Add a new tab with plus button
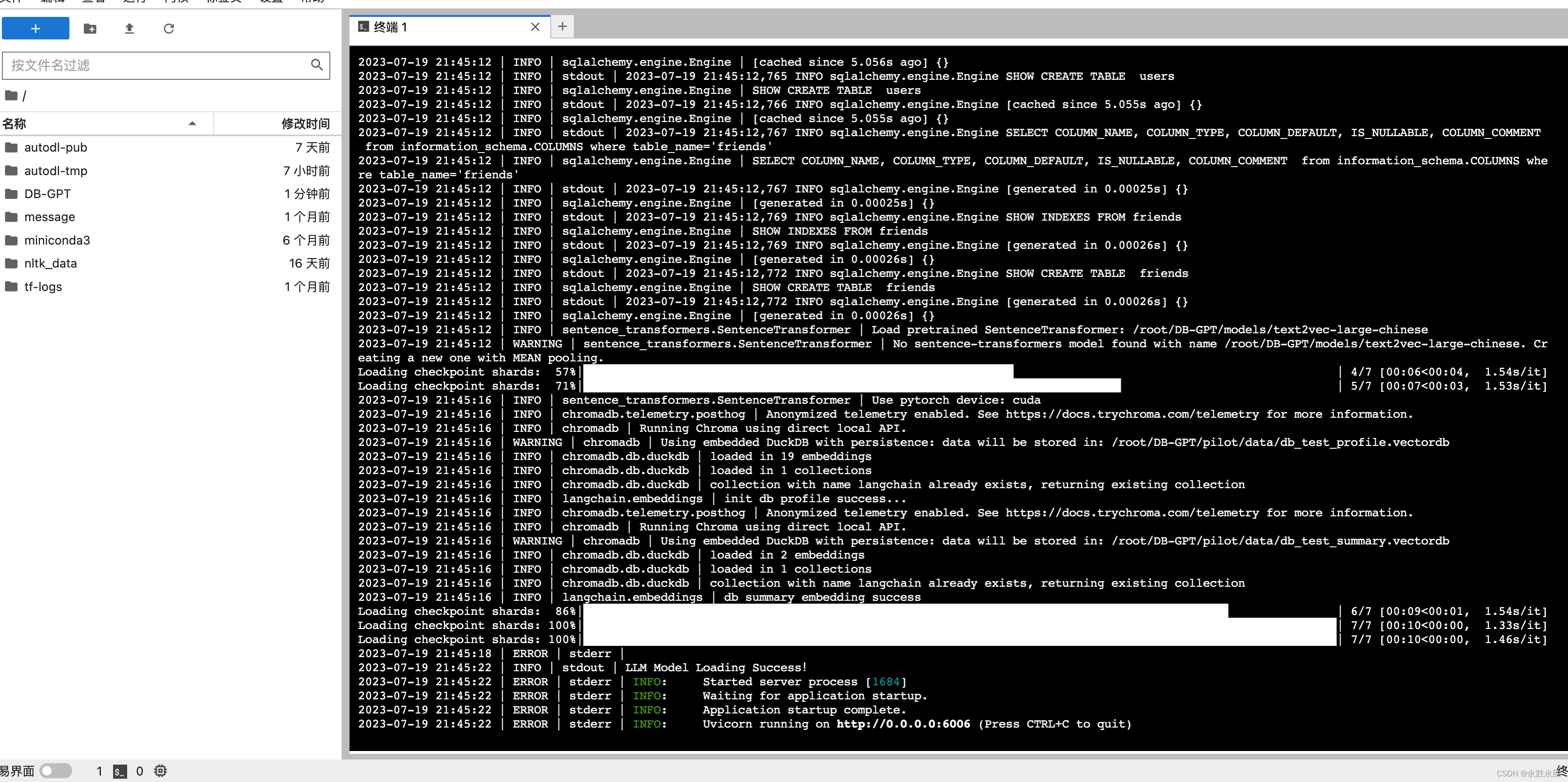The width and height of the screenshot is (1568, 782). point(562,27)
